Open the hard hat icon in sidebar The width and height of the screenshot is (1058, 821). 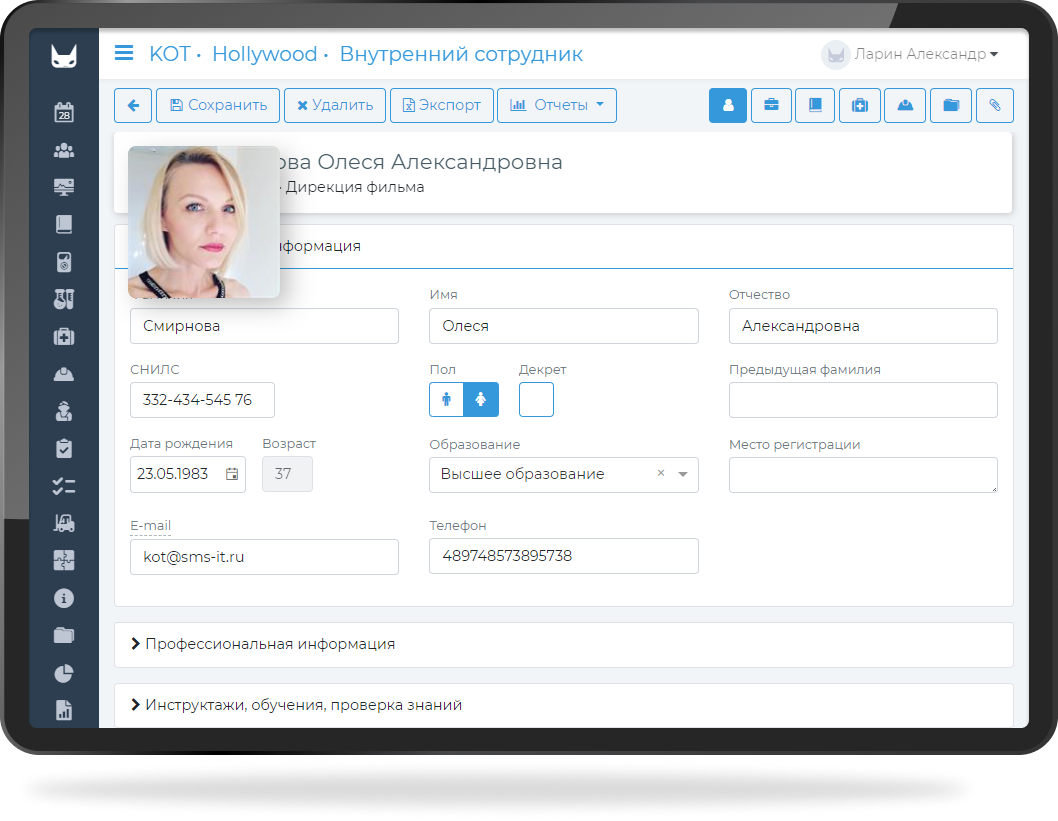(64, 374)
